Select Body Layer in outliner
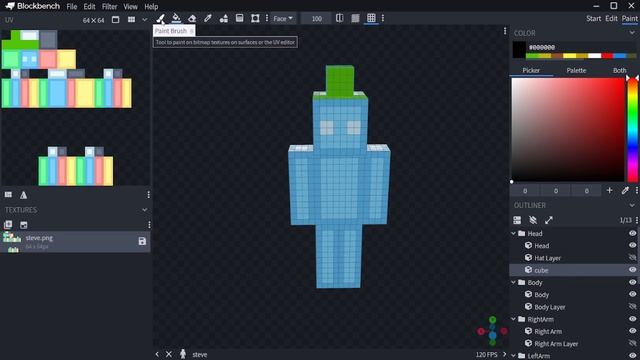 click(x=550, y=307)
